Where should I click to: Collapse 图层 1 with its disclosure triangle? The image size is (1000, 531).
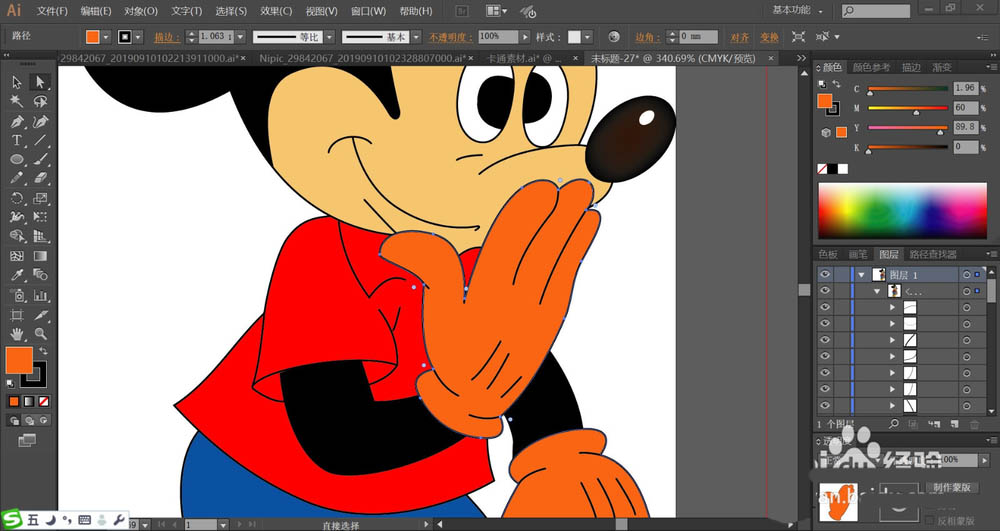click(862, 275)
